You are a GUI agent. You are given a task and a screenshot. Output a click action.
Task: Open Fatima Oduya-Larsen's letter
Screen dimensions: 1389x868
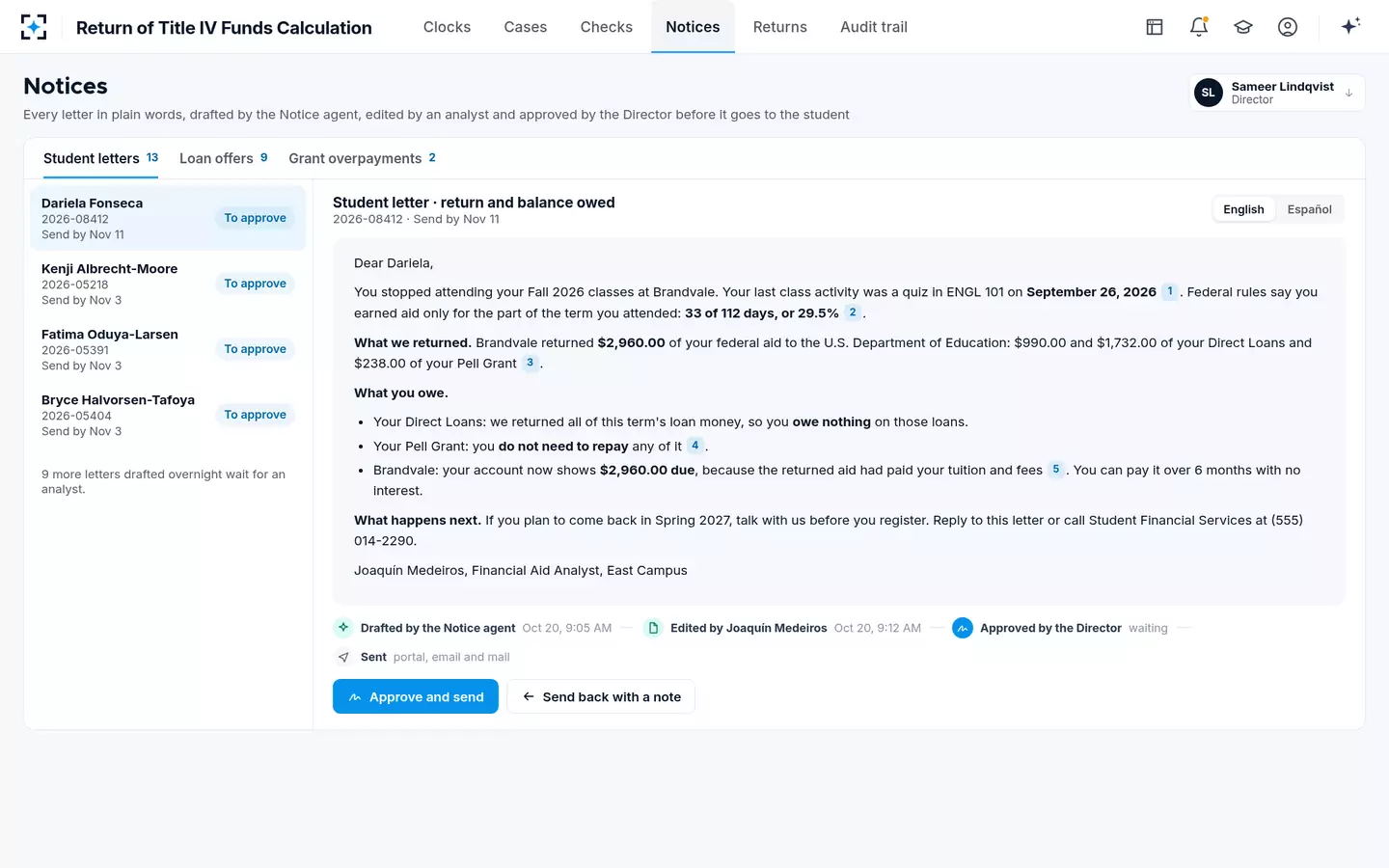click(168, 349)
